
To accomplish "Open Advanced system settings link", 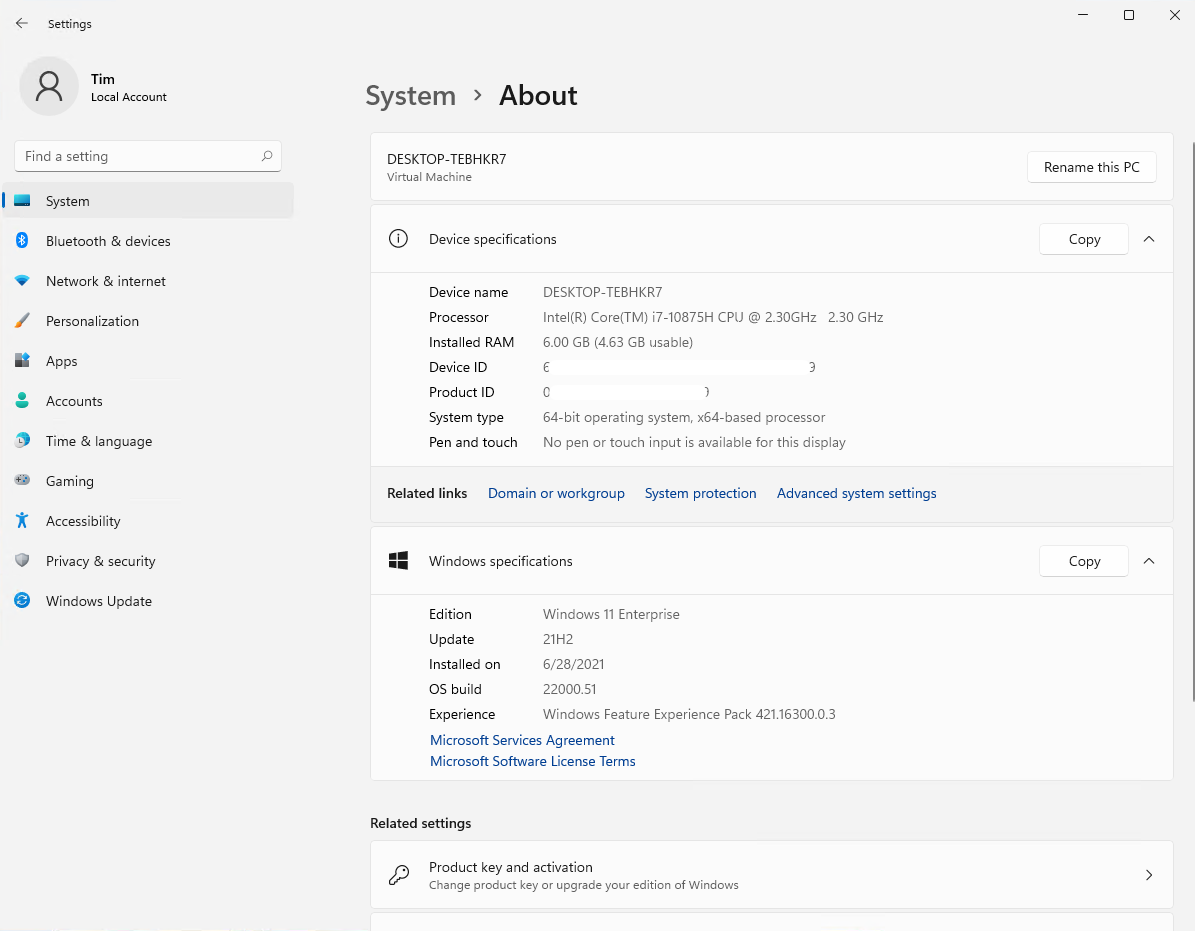I will coord(857,493).
